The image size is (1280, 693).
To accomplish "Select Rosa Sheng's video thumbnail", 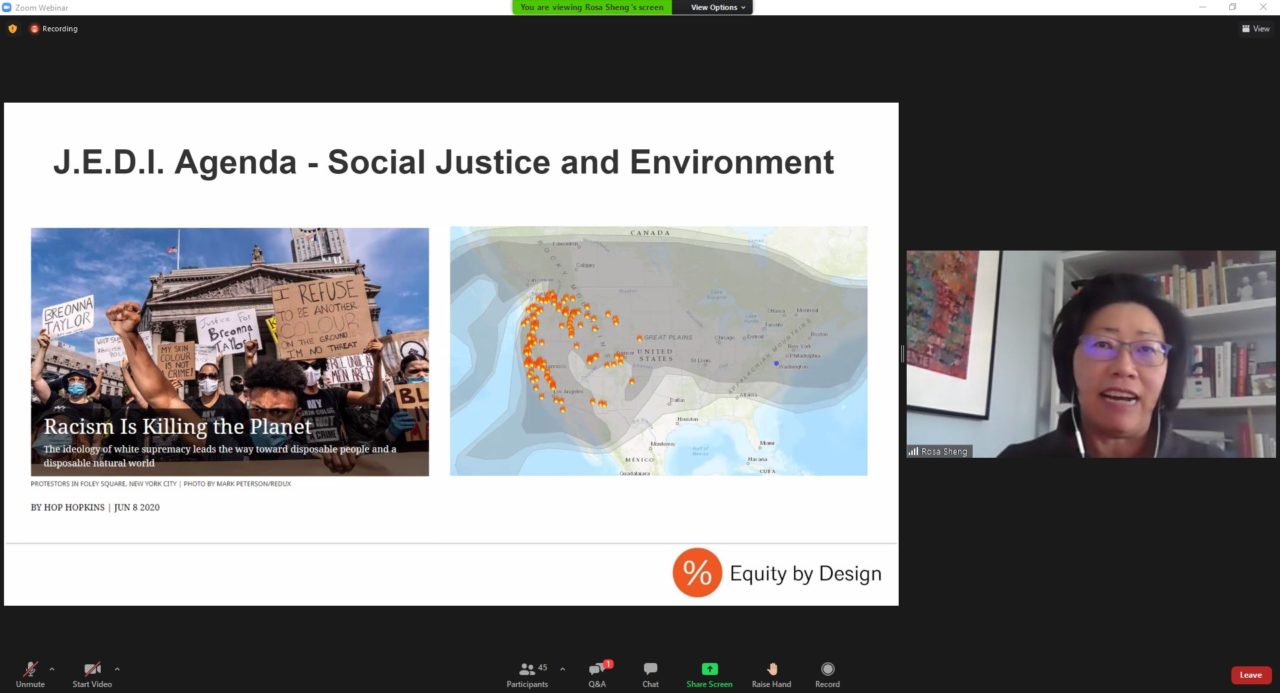I will click(1091, 354).
